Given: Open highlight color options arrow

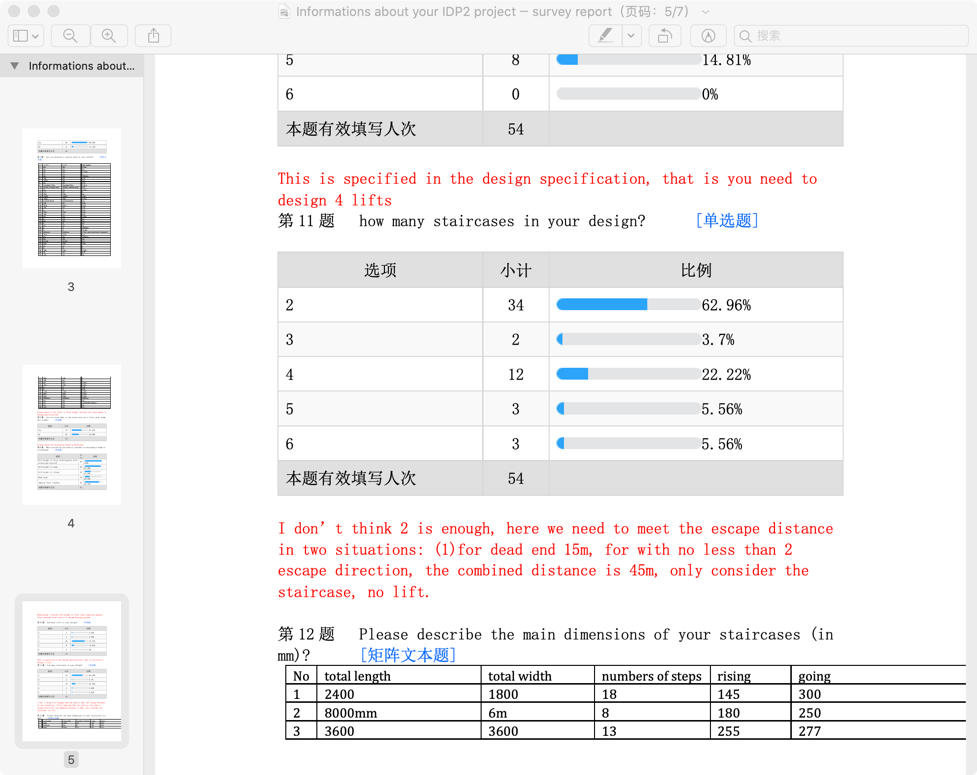Looking at the screenshot, I should [631, 36].
